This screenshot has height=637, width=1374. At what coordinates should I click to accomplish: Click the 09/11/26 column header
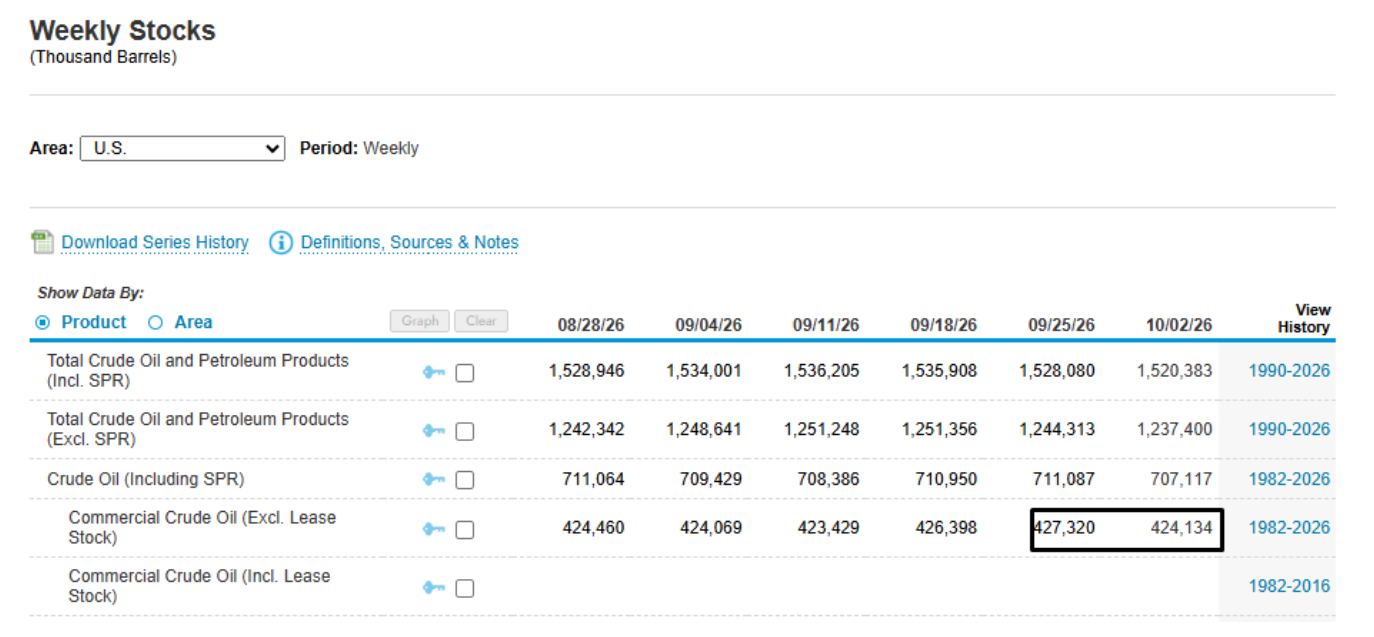(x=826, y=325)
